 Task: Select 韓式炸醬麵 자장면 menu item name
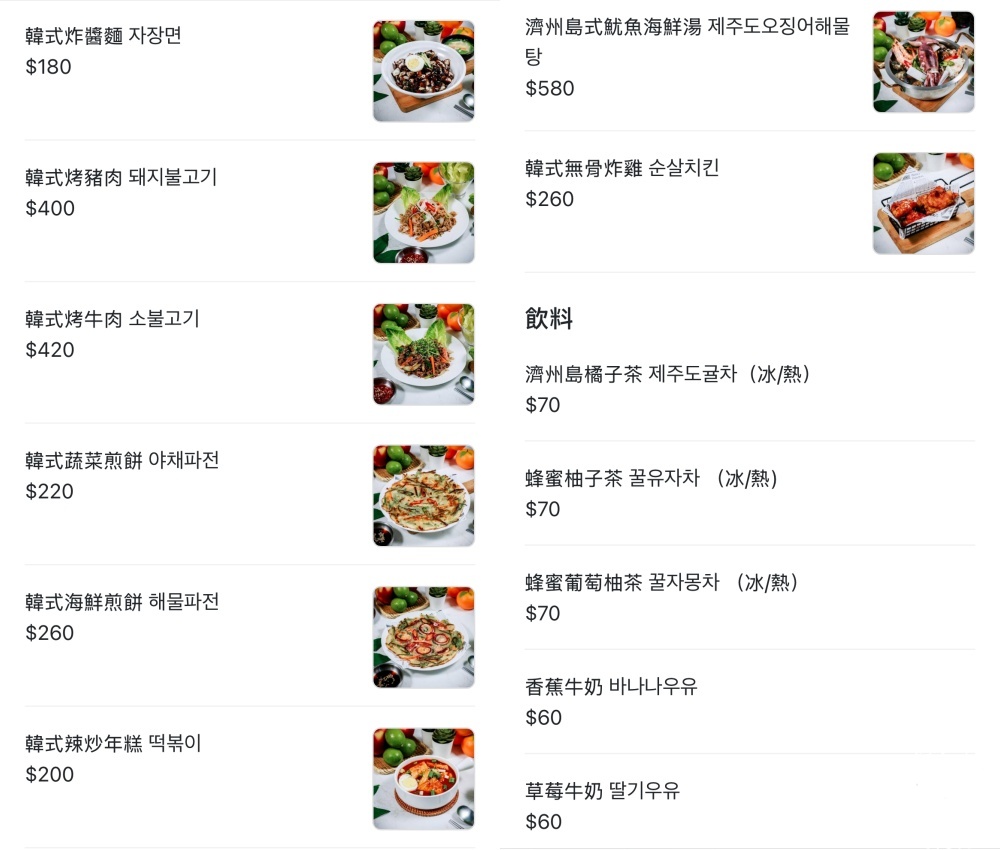(x=103, y=36)
